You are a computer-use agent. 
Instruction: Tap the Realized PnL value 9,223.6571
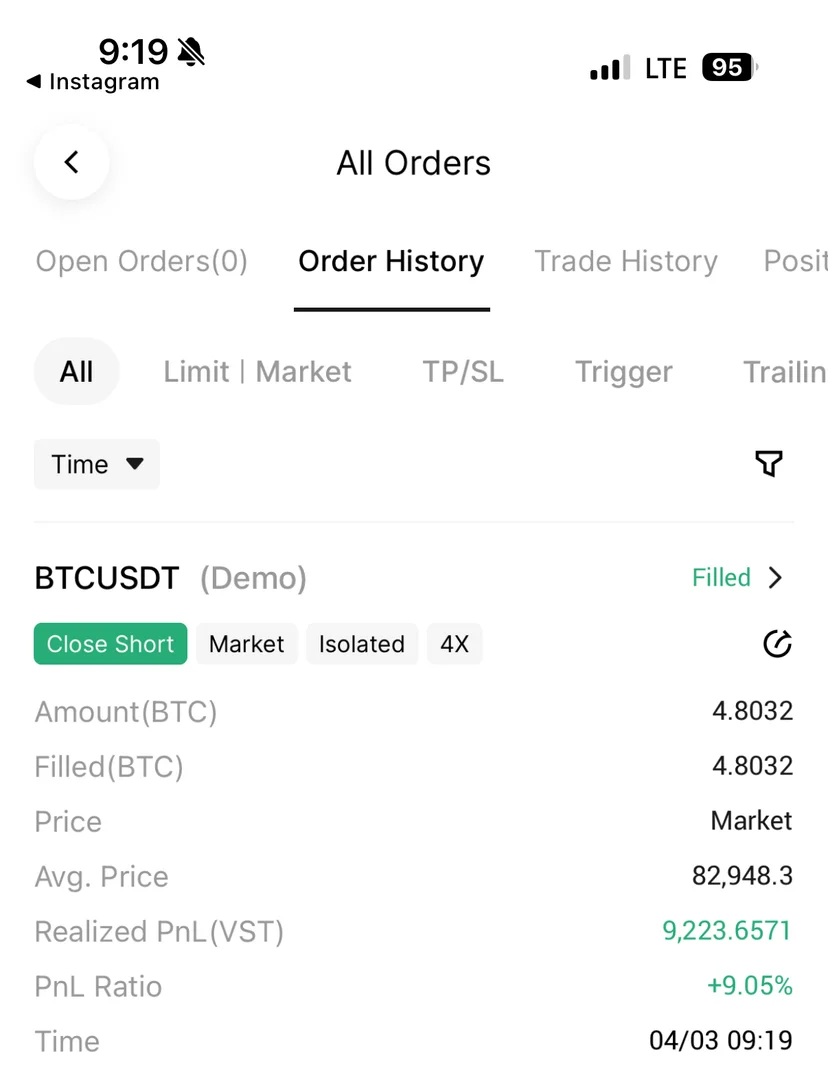pyautogui.click(x=726, y=931)
